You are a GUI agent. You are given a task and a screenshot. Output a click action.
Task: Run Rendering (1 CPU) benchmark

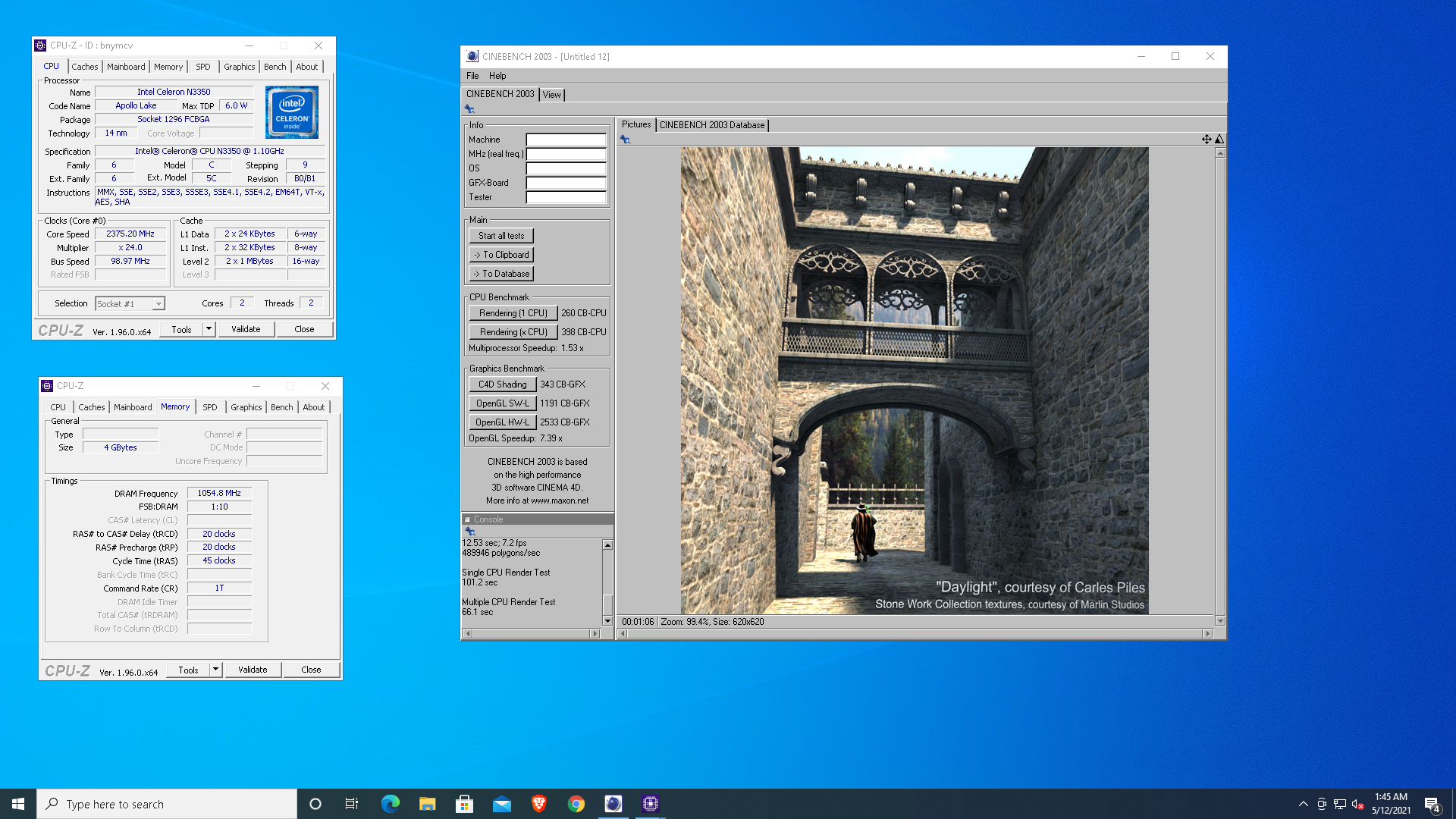coord(513,313)
